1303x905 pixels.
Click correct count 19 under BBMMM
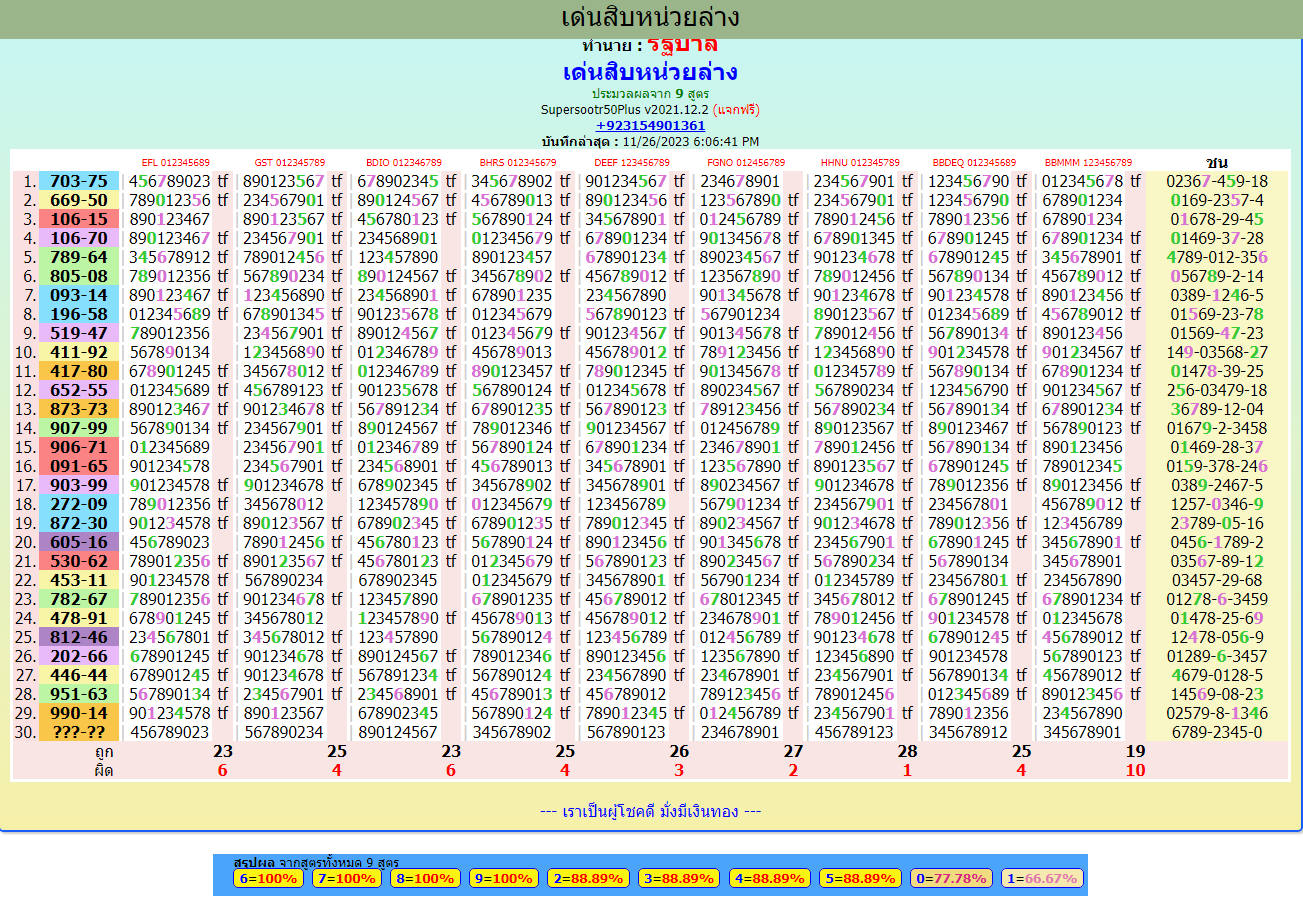1135,752
